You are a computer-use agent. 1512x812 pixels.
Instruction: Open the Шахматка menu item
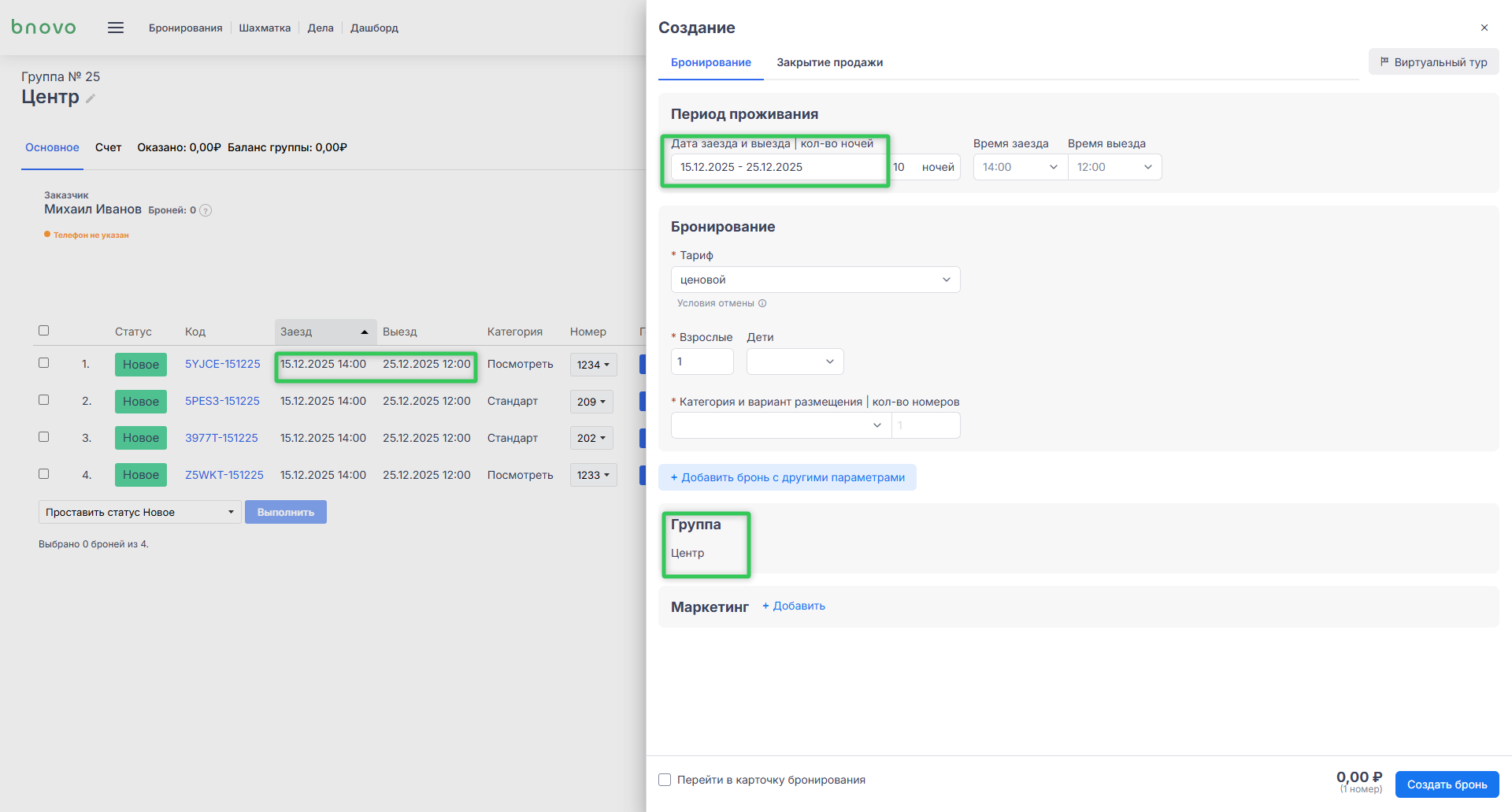[265, 28]
